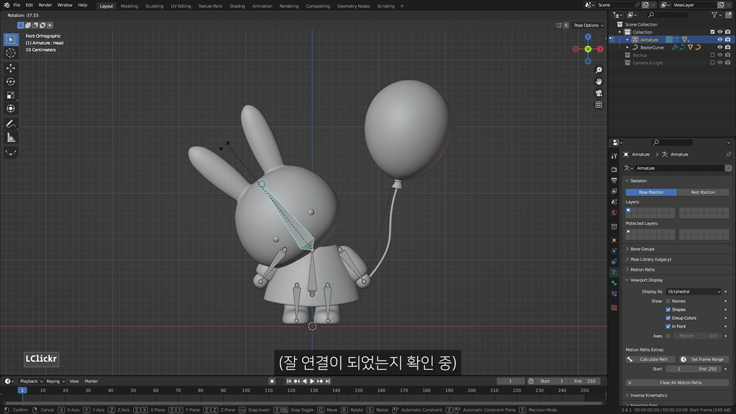Screen dimensions: 736x414
Task: Open the File menu
Action: tap(16, 5)
